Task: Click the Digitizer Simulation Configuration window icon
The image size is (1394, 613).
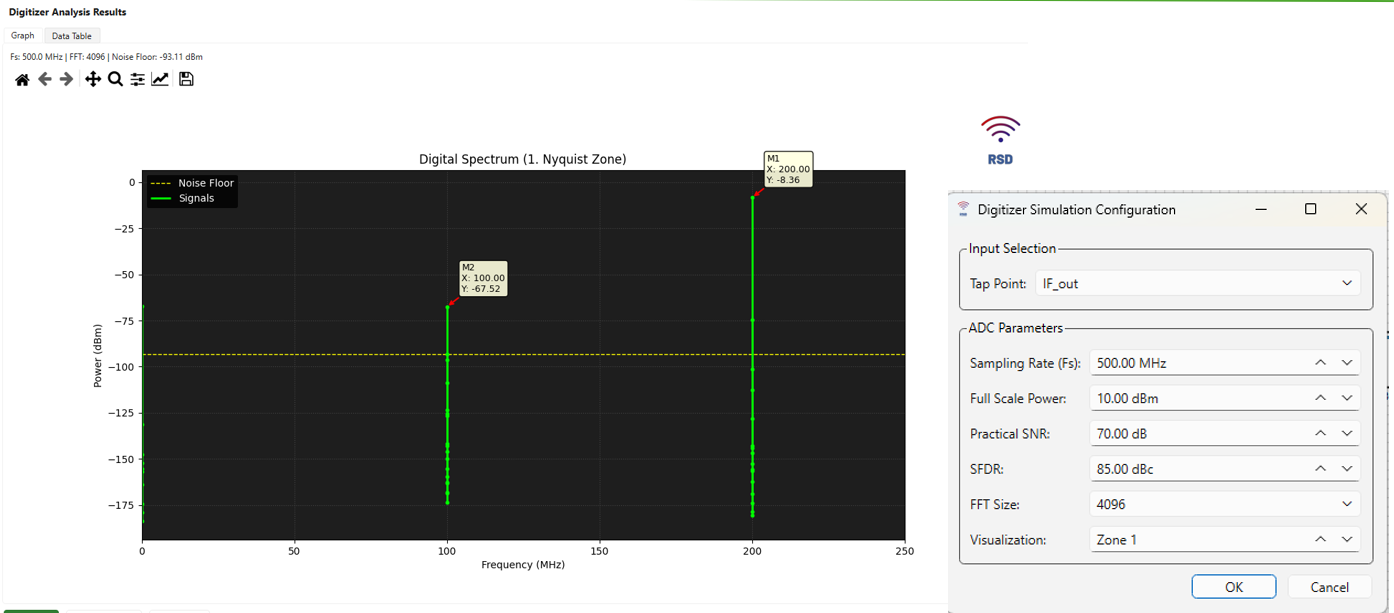Action: [963, 209]
